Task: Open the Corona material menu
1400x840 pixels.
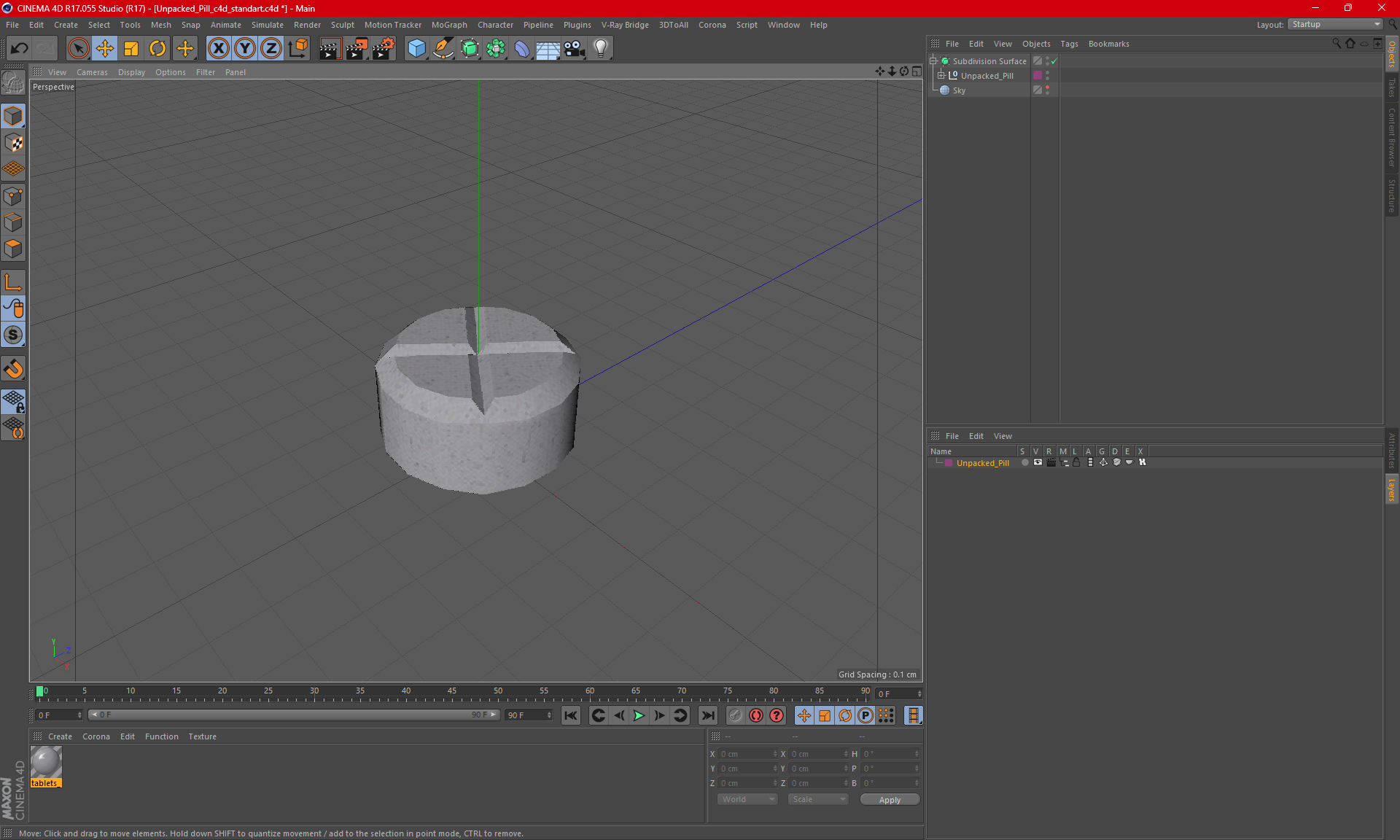Action: (96, 736)
